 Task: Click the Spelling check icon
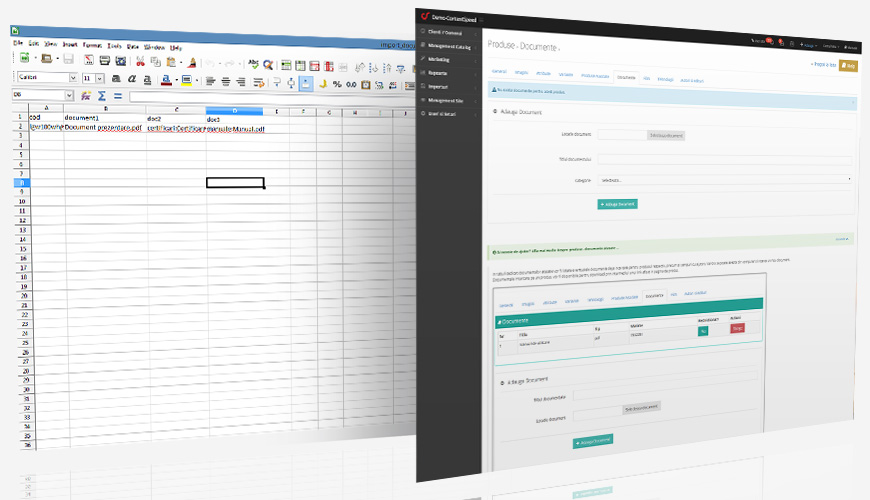click(254, 64)
